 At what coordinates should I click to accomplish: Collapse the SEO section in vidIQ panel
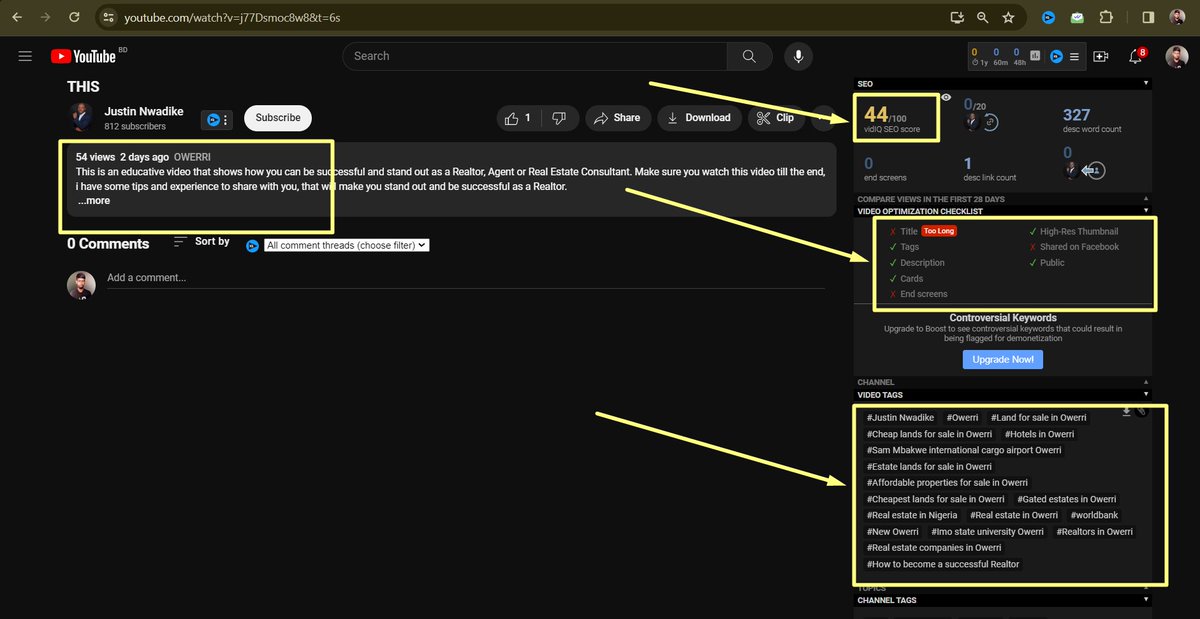pos(1145,83)
